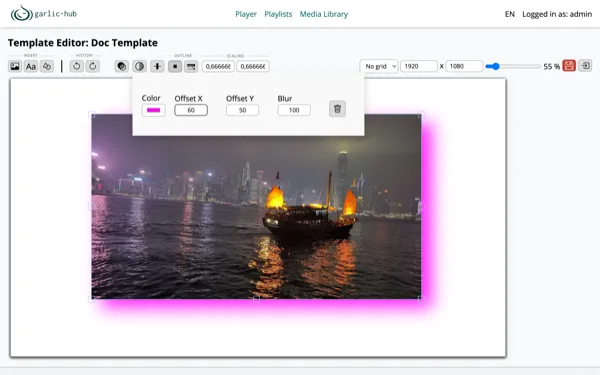Image resolution: width=600 pixels, height=375 pixels.
Task: Toggle the active shadow square tool
Action: (175, 66)
